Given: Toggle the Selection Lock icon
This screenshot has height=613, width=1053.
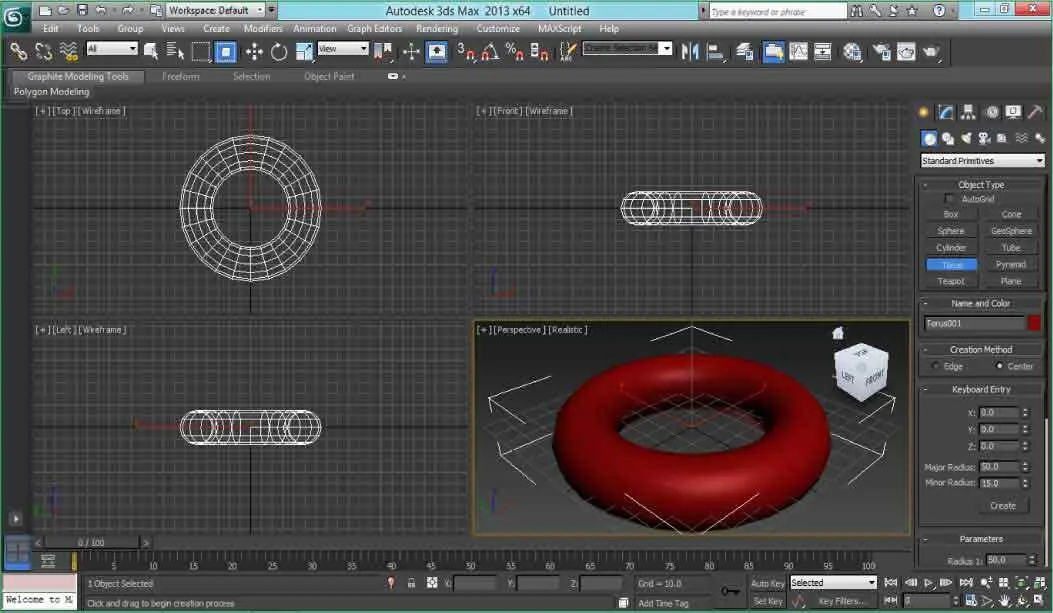Looking at the screenshot, I should [411, 583].
